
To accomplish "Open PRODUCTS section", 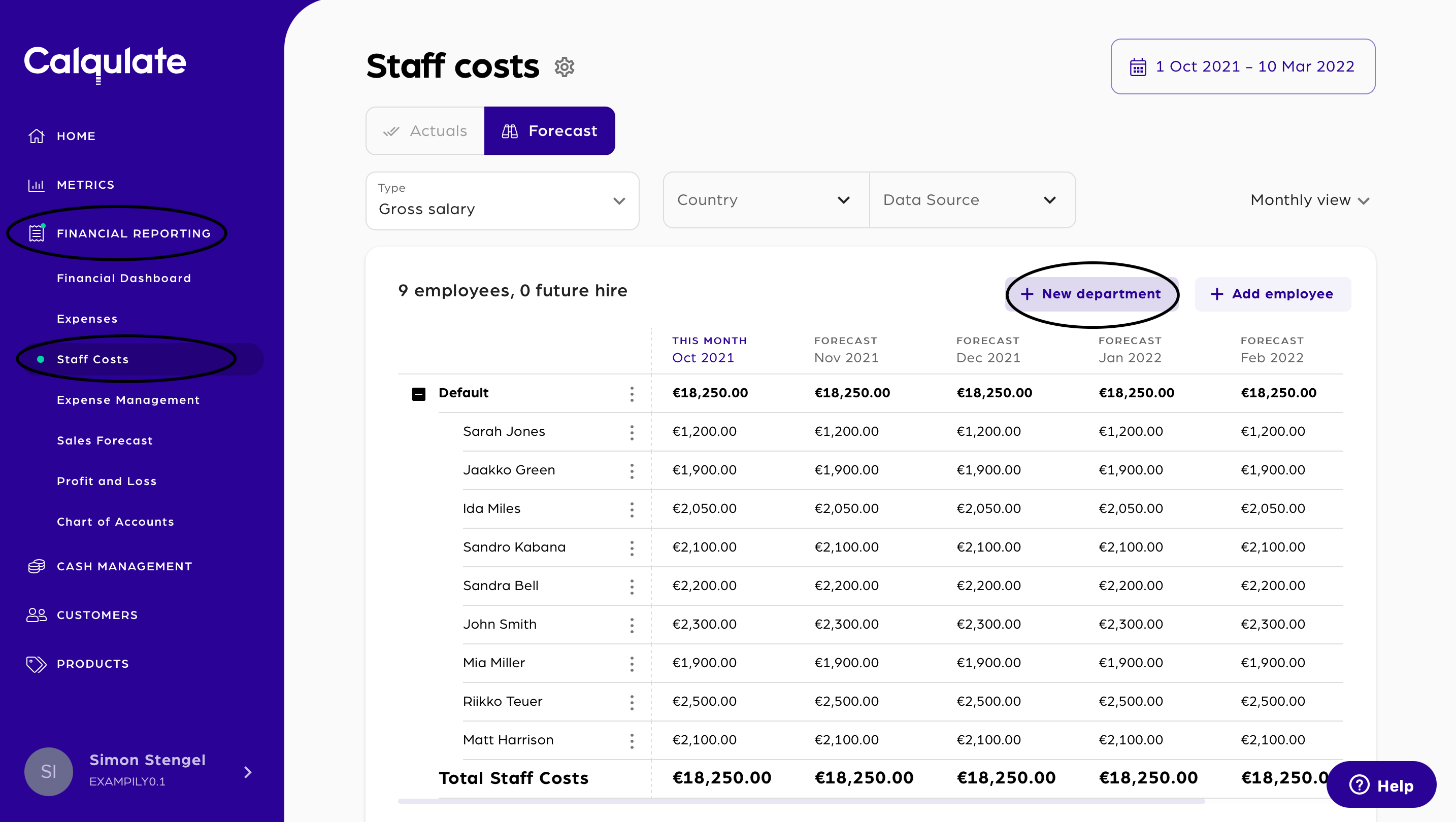I will pyautogui.click(x=93, y=664).
